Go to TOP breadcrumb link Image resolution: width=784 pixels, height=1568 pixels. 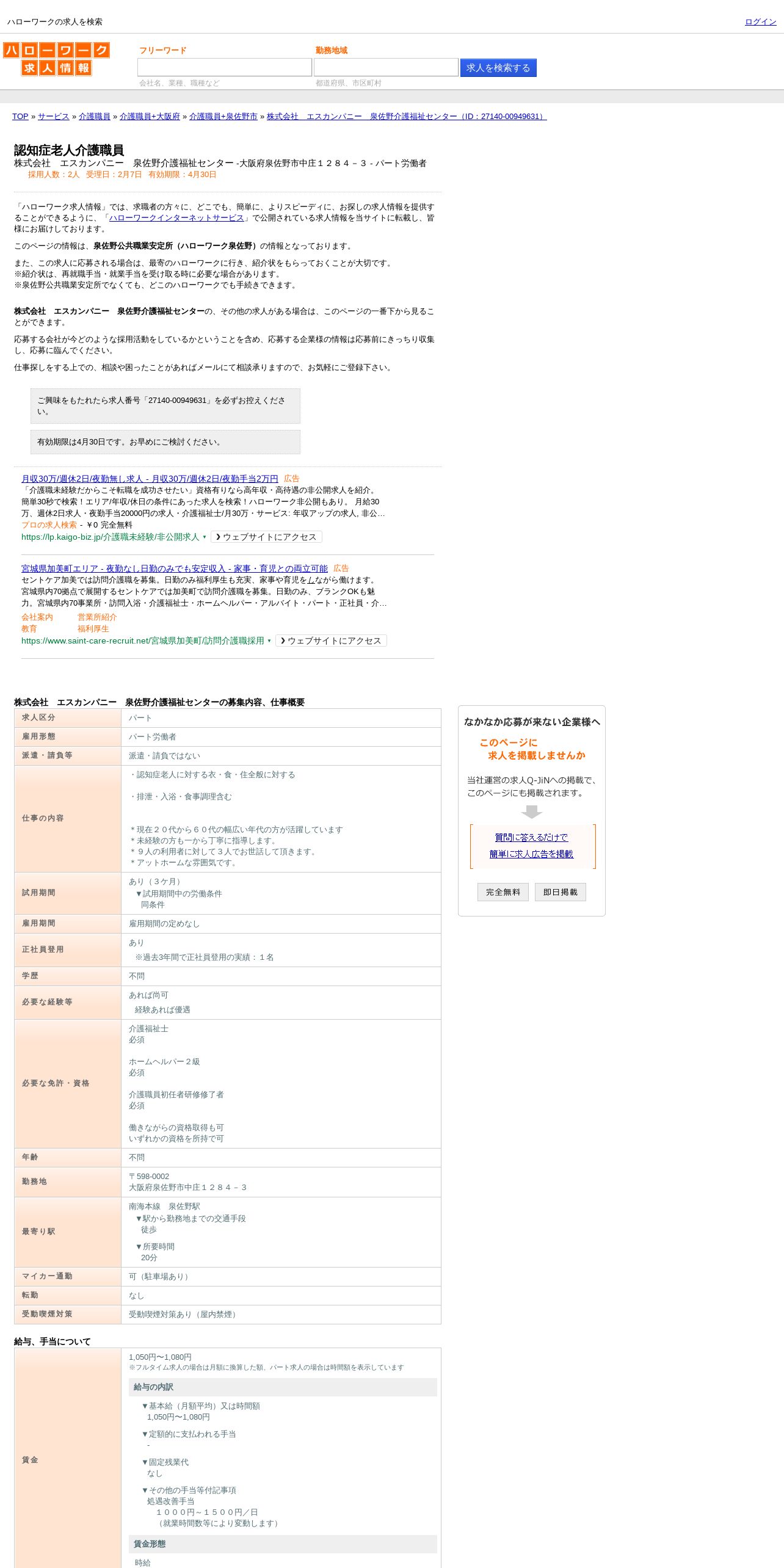click(20, 117)
